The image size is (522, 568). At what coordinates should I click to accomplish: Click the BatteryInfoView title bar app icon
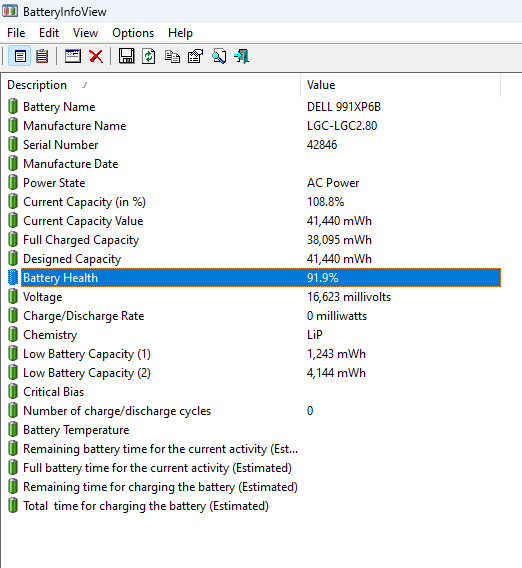[x=10, y=11]
